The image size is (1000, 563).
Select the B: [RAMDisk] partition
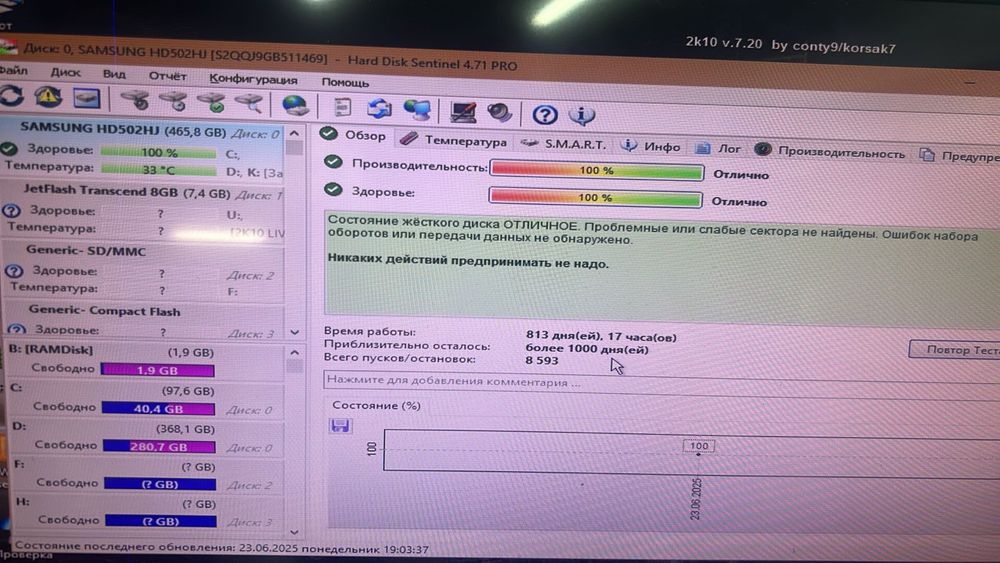tap(145, 361)
